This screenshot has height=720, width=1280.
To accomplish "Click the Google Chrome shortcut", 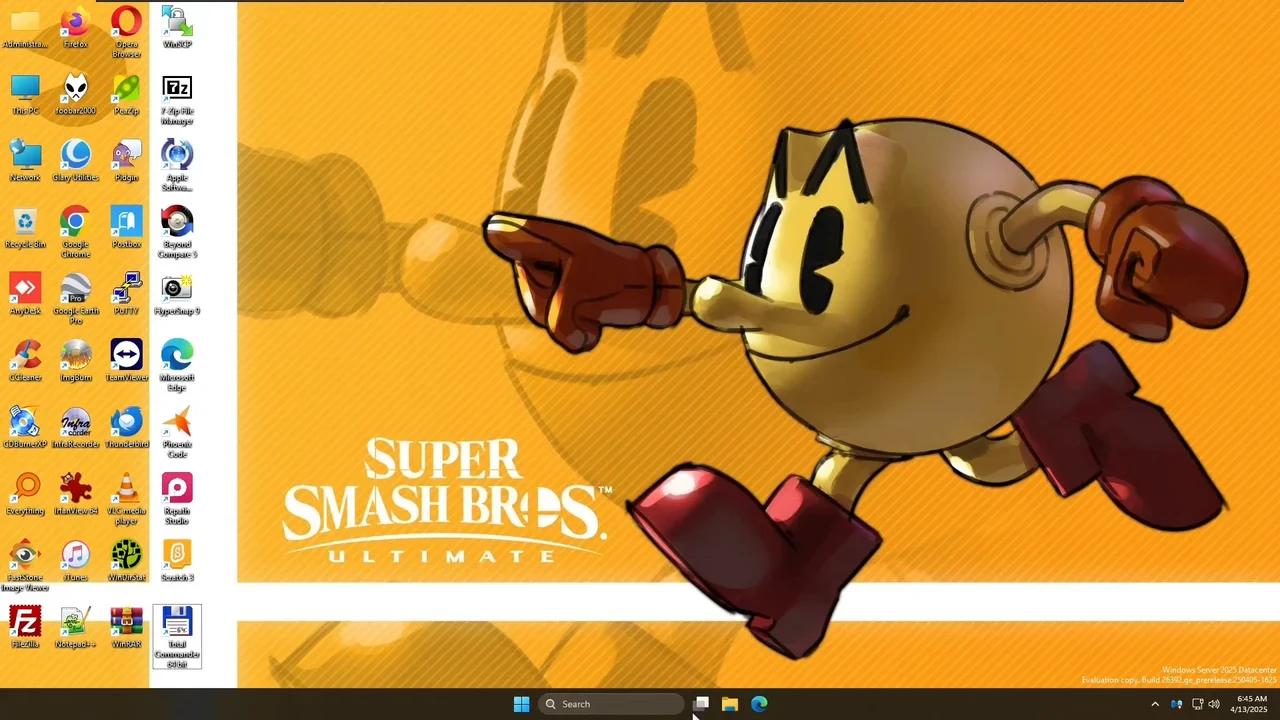I will coord(75,224).
